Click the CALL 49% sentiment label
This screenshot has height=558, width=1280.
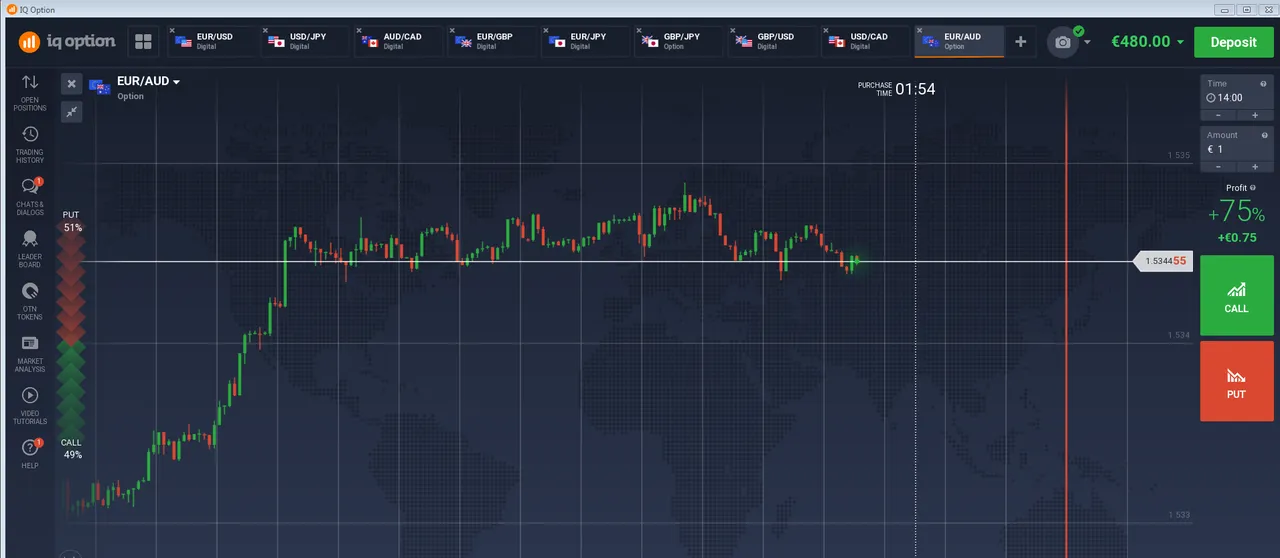tap(72, 448)
